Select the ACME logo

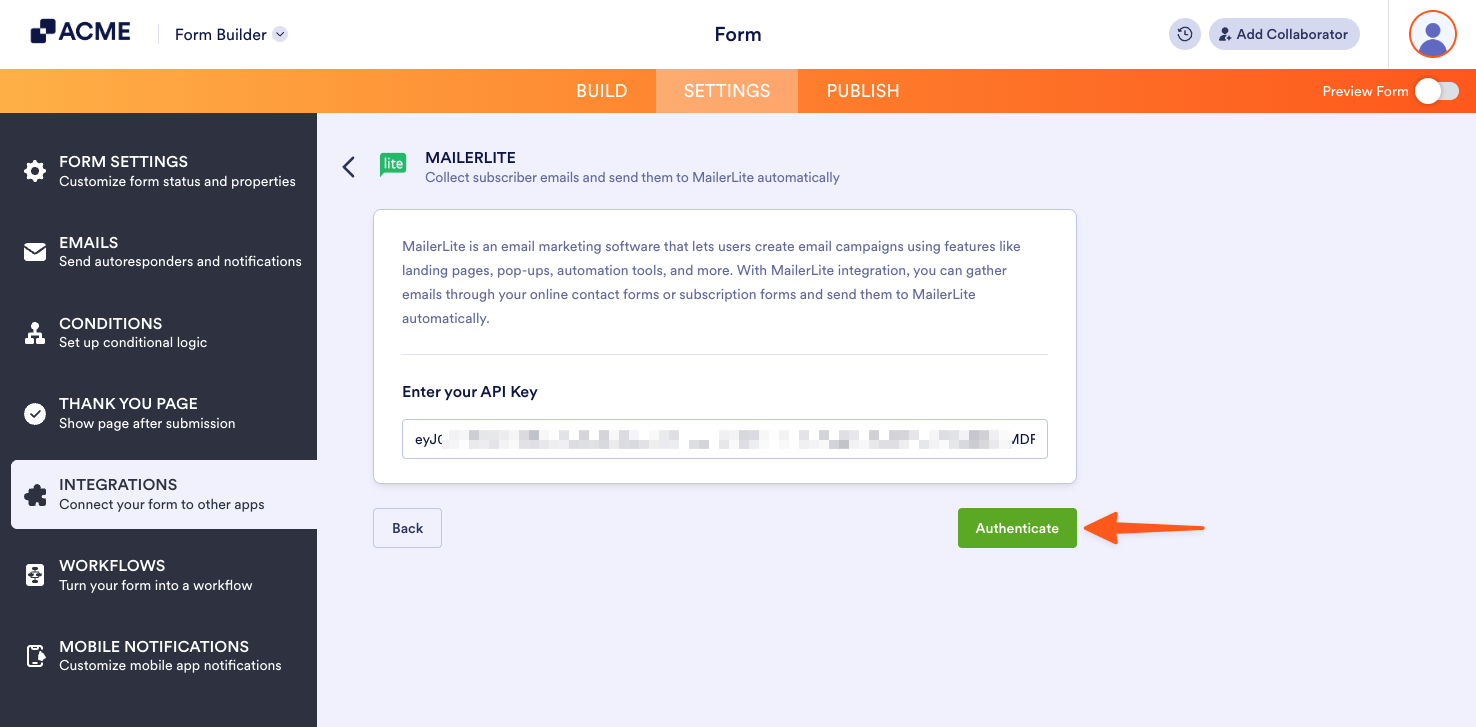click(80, 31)
